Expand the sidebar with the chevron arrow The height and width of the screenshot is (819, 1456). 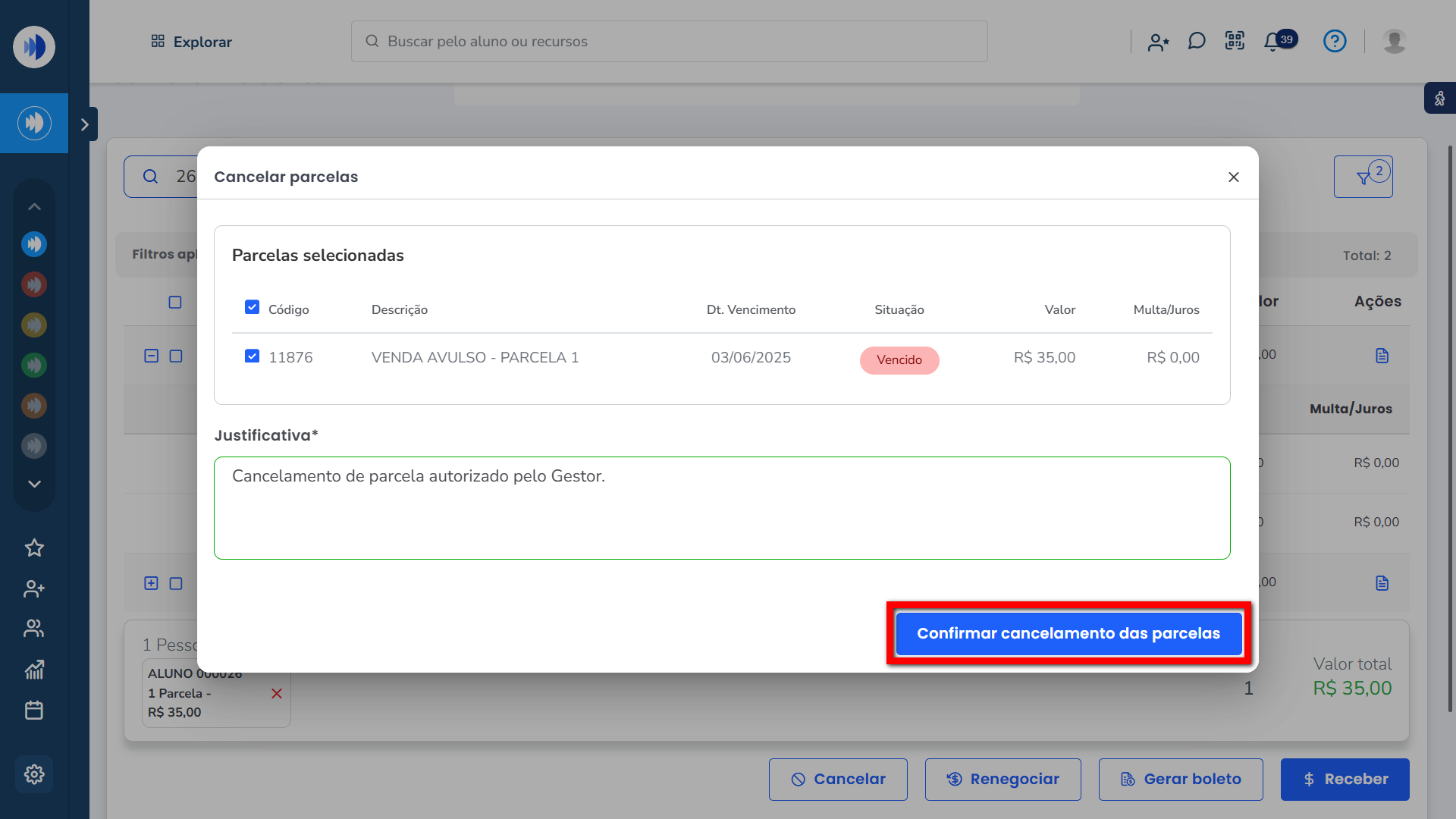click(x=85, y=124)
